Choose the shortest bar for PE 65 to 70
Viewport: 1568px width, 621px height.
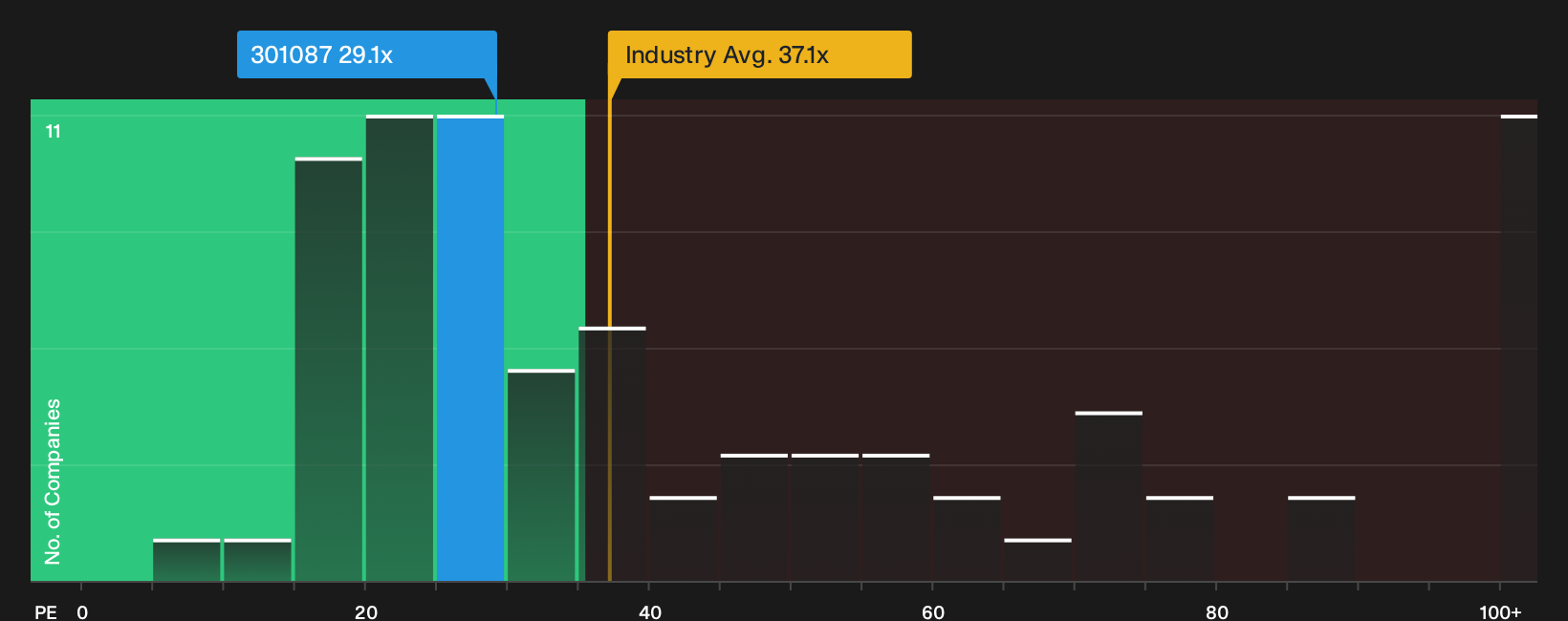(1037, 560)
